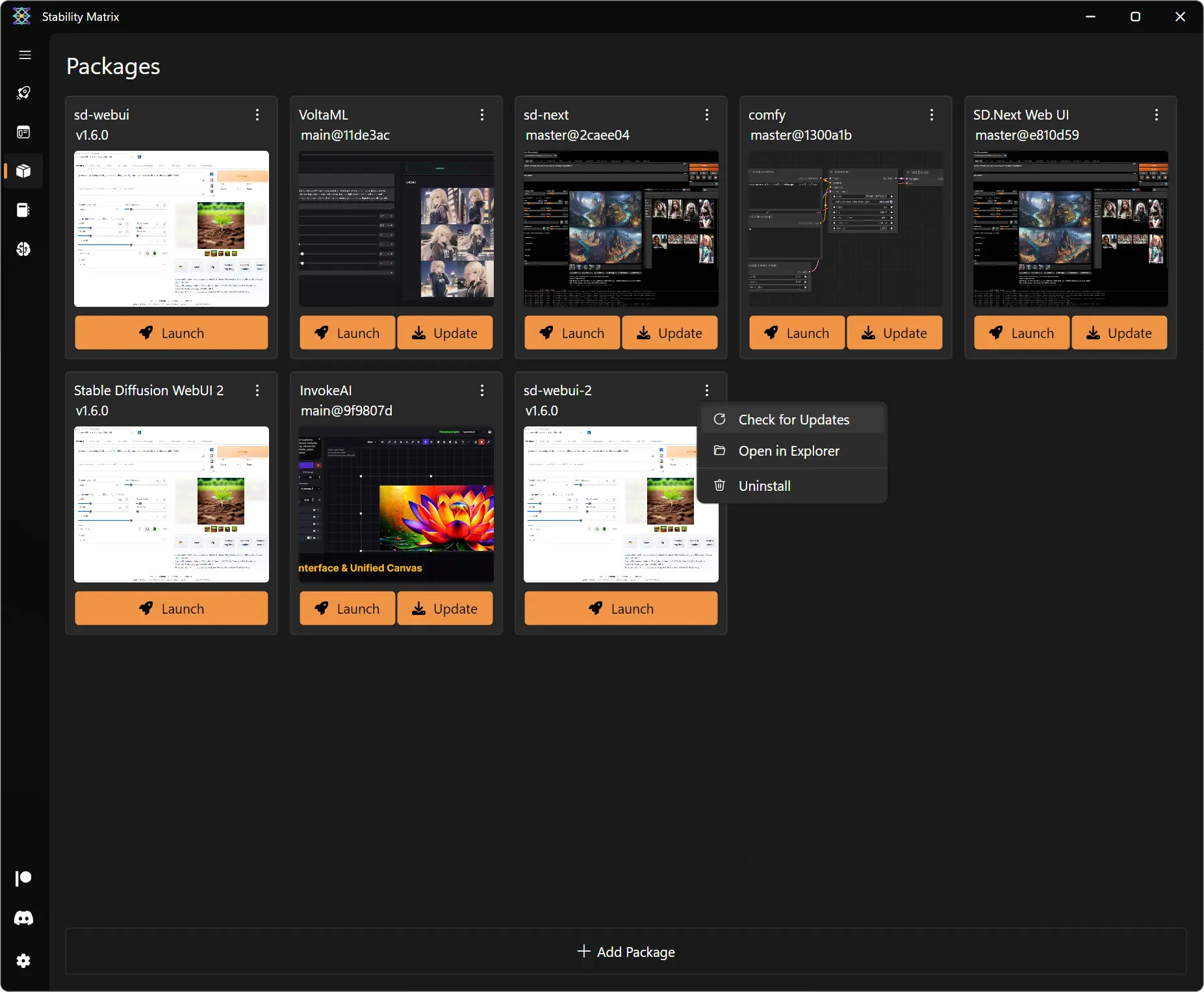Click the Add Package button
This screenshot has width=1204, height=992.
pos(626,952)
